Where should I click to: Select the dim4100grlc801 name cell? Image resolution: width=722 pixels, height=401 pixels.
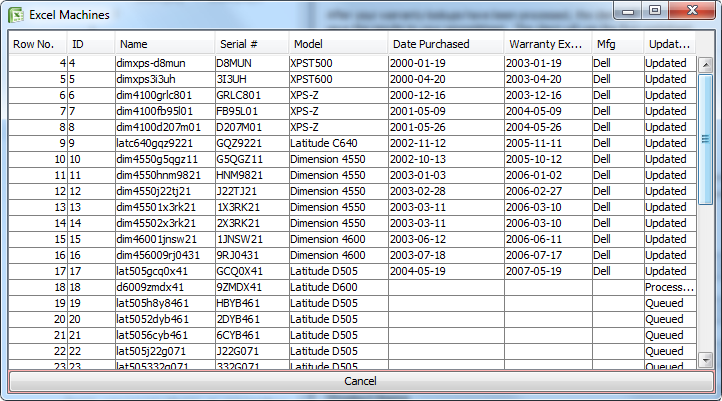165,95
